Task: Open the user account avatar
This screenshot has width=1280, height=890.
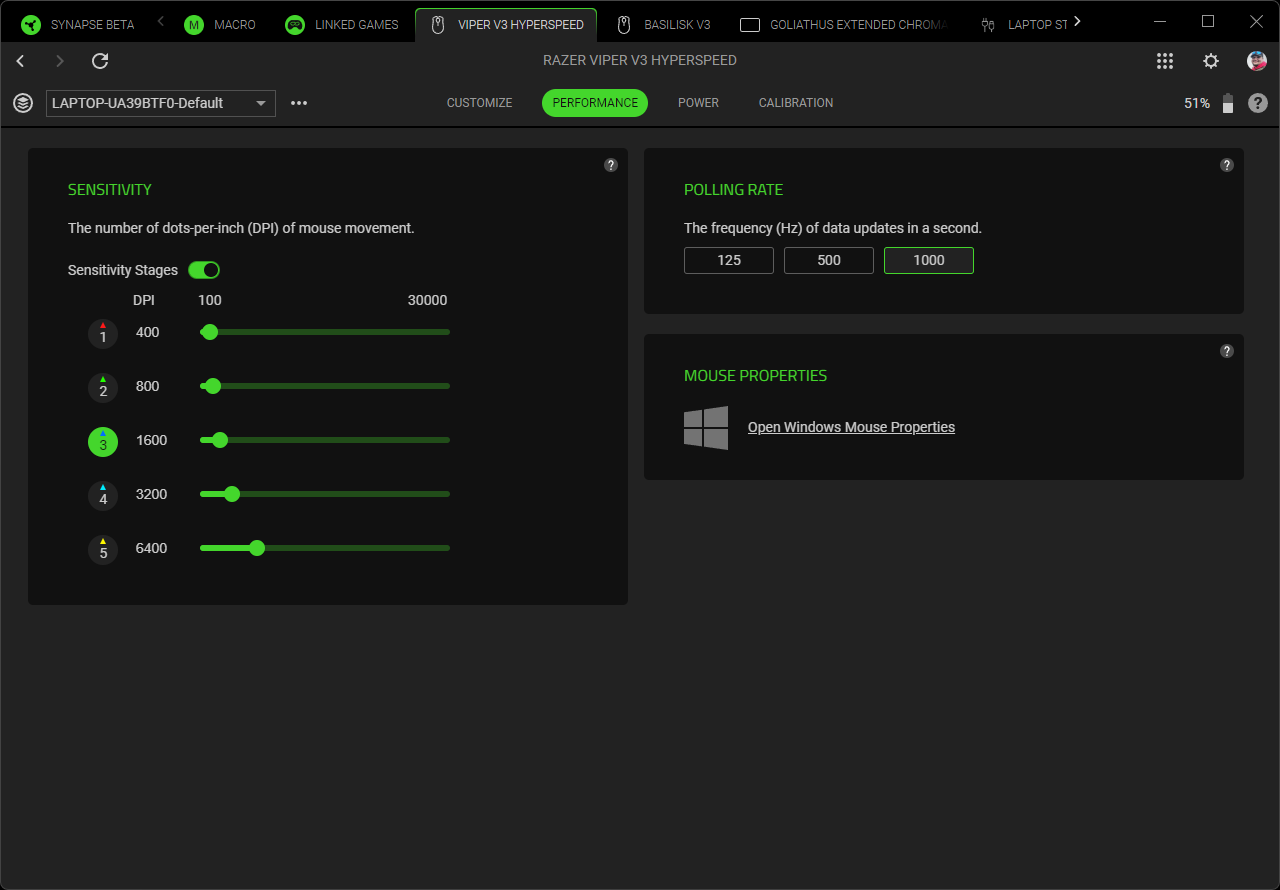Action: 1257,61
